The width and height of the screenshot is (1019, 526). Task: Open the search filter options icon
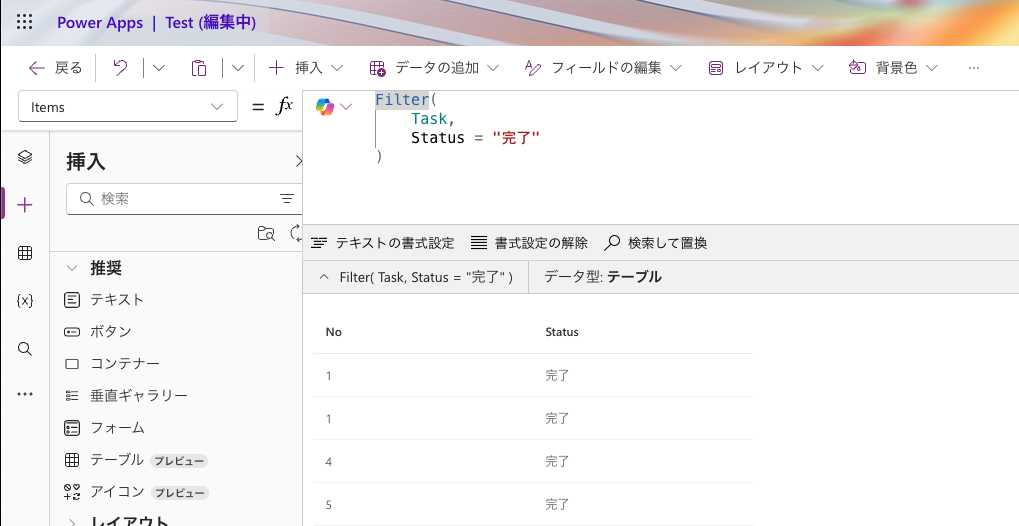click(287, 199)
